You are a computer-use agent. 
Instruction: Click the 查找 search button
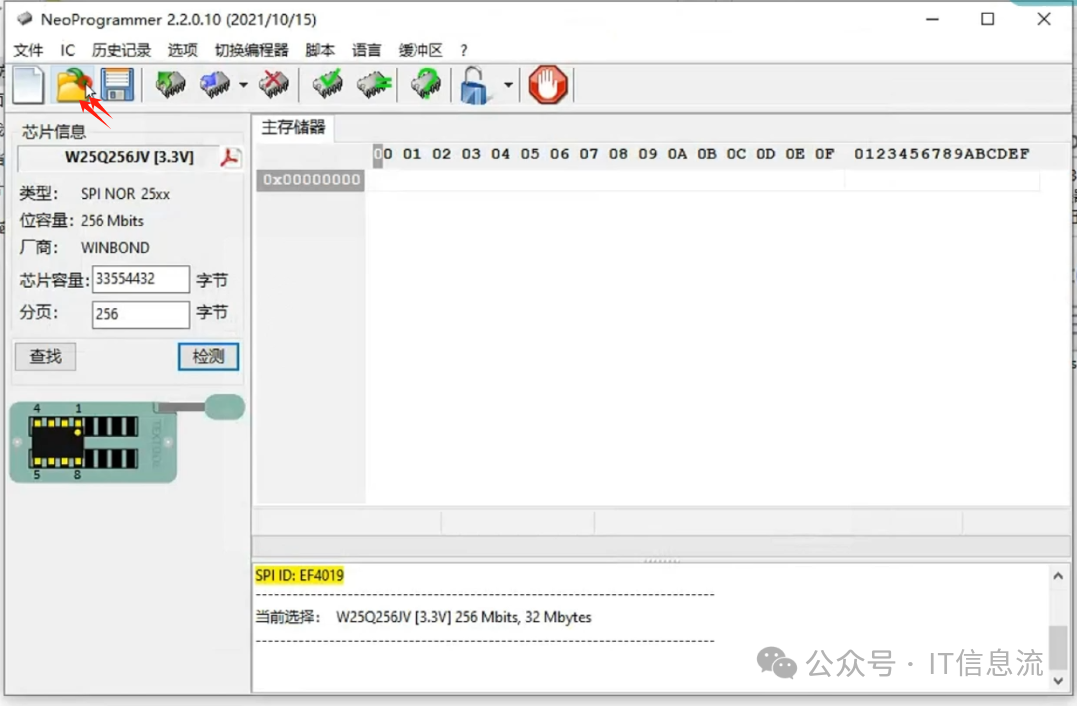[45, 356]
